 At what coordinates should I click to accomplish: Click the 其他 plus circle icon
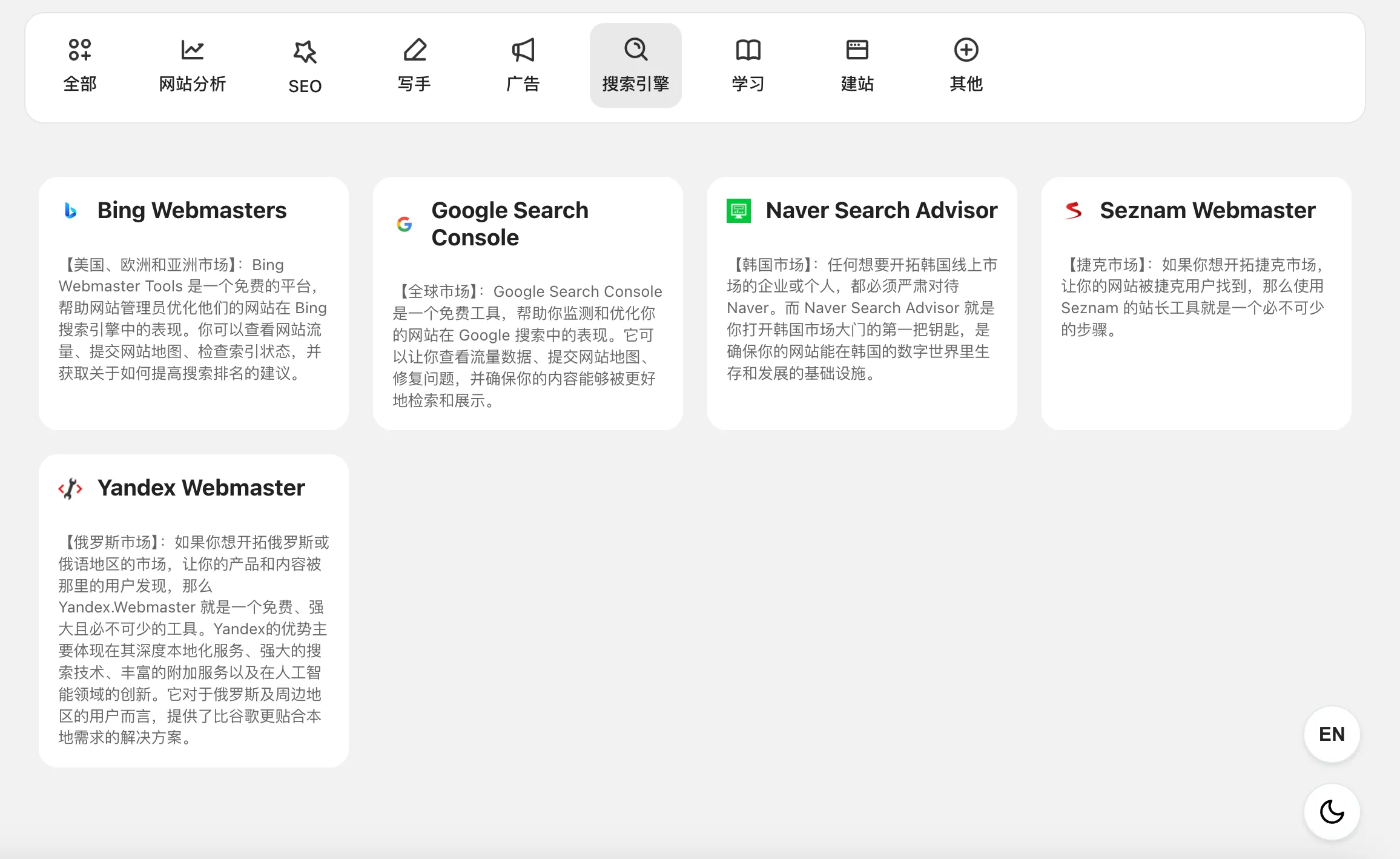click(966, 50)
